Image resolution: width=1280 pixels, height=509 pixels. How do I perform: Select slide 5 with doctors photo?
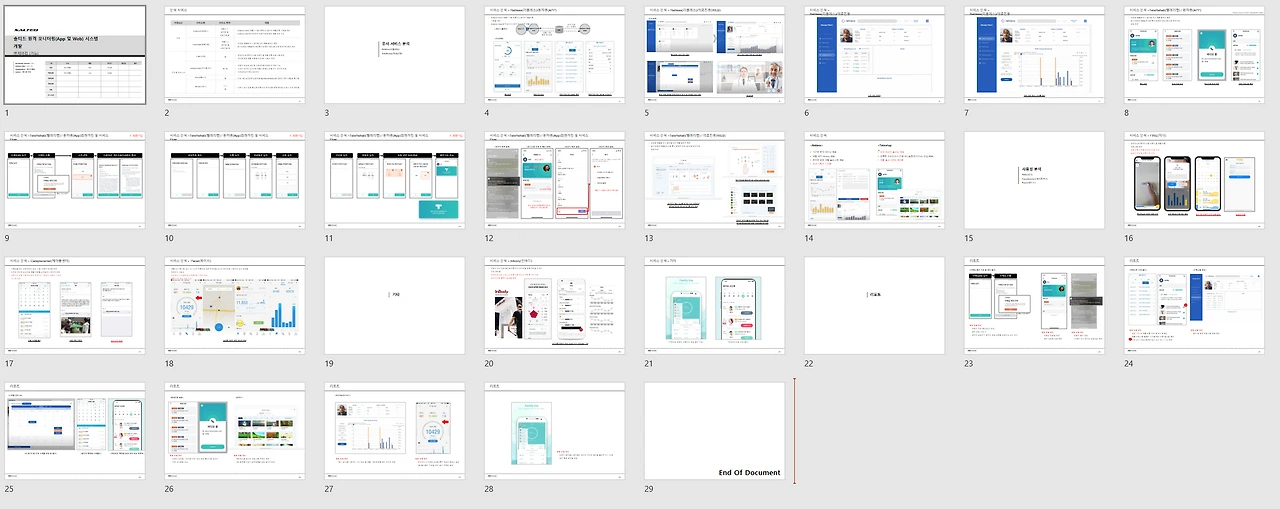coord(714,55)
